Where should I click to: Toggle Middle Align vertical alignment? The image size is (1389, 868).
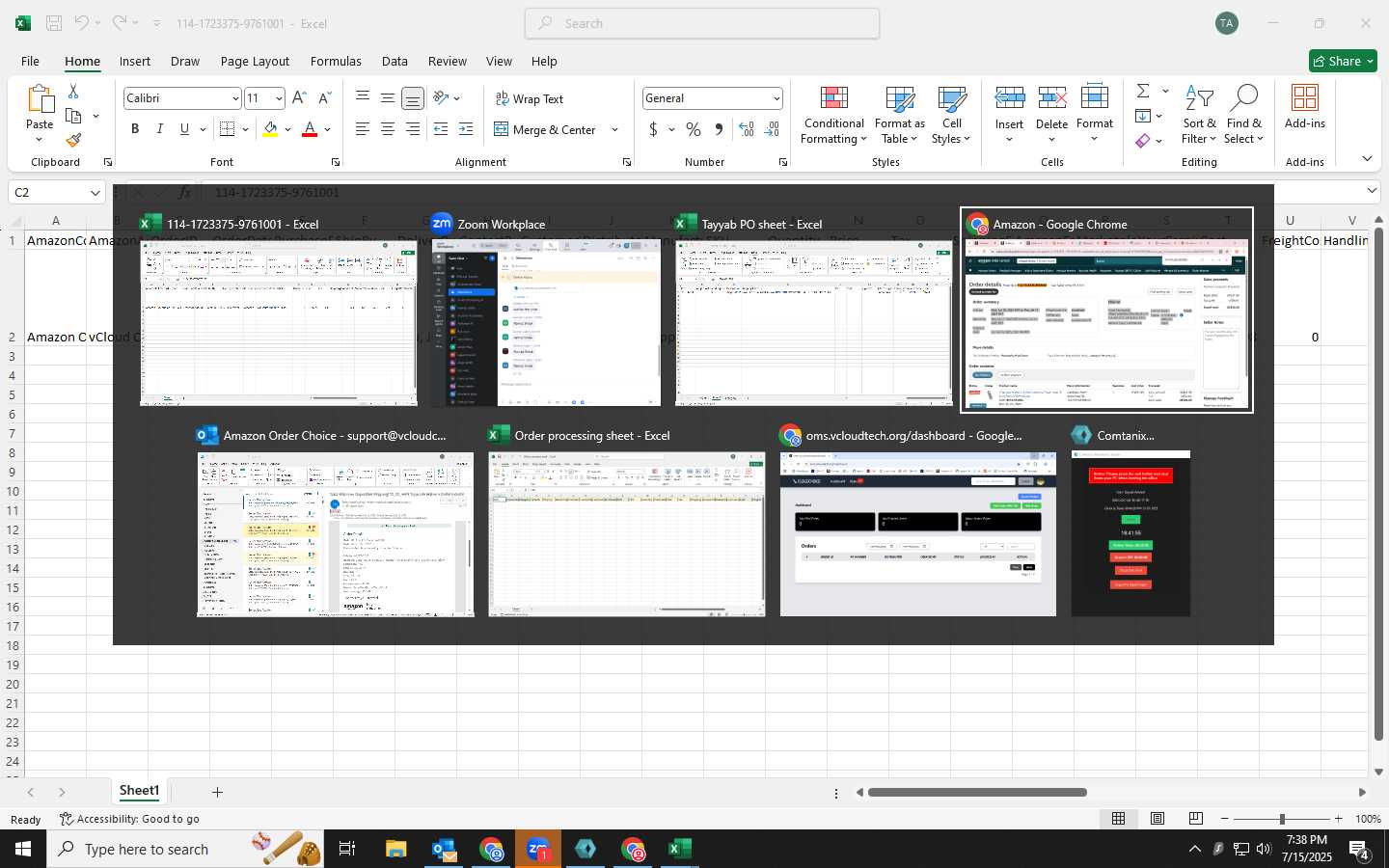click(x=388, y=98)
